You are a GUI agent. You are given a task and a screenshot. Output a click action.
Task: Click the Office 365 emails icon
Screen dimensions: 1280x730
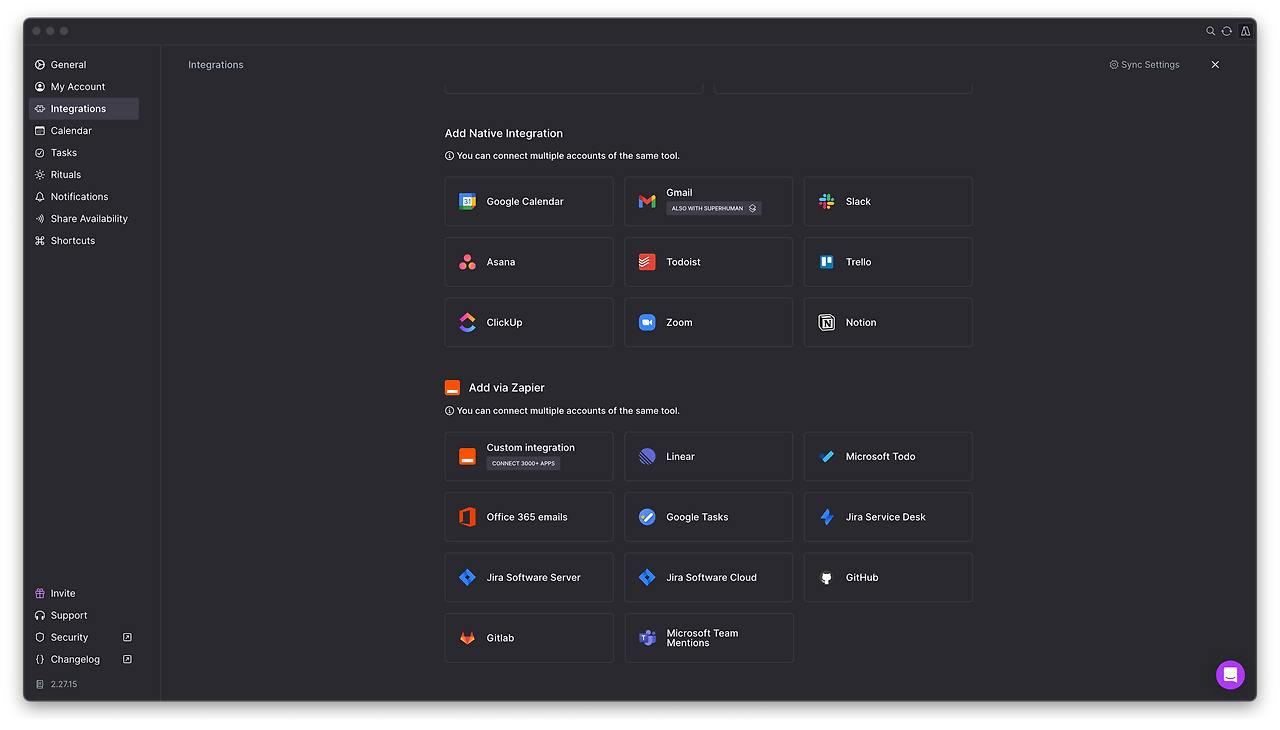click(467, 517)
